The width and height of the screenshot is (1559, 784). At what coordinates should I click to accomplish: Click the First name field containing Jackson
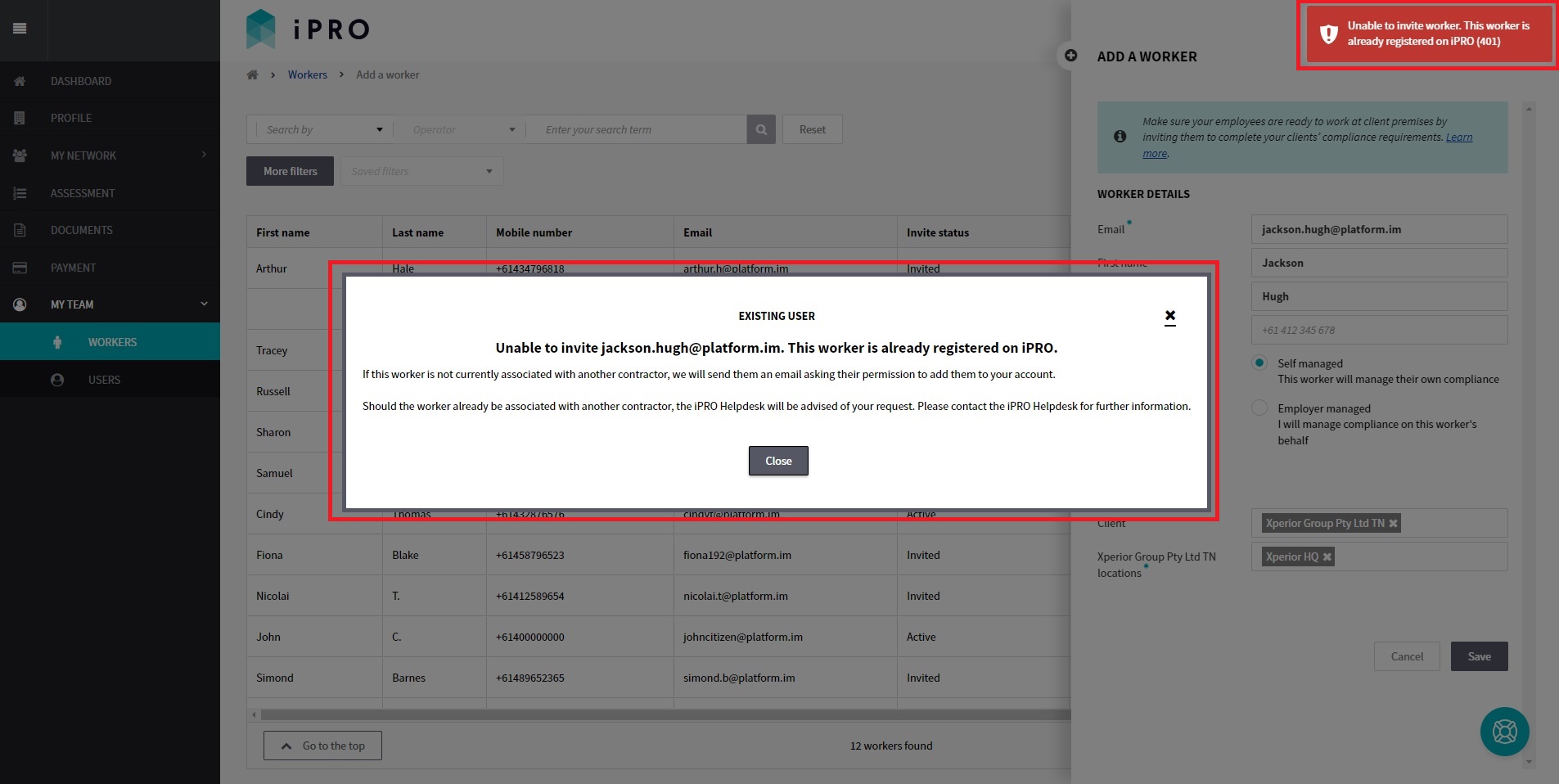pos(1379,263)
